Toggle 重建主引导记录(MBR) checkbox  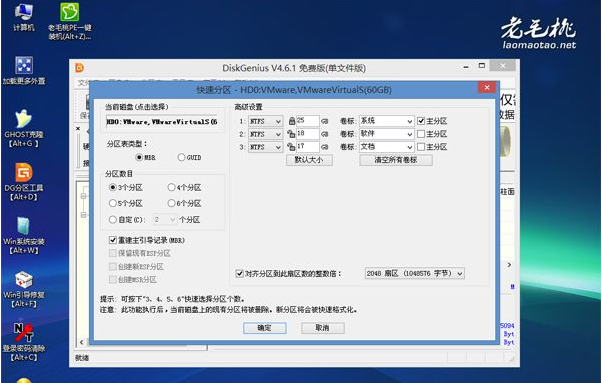147,240
